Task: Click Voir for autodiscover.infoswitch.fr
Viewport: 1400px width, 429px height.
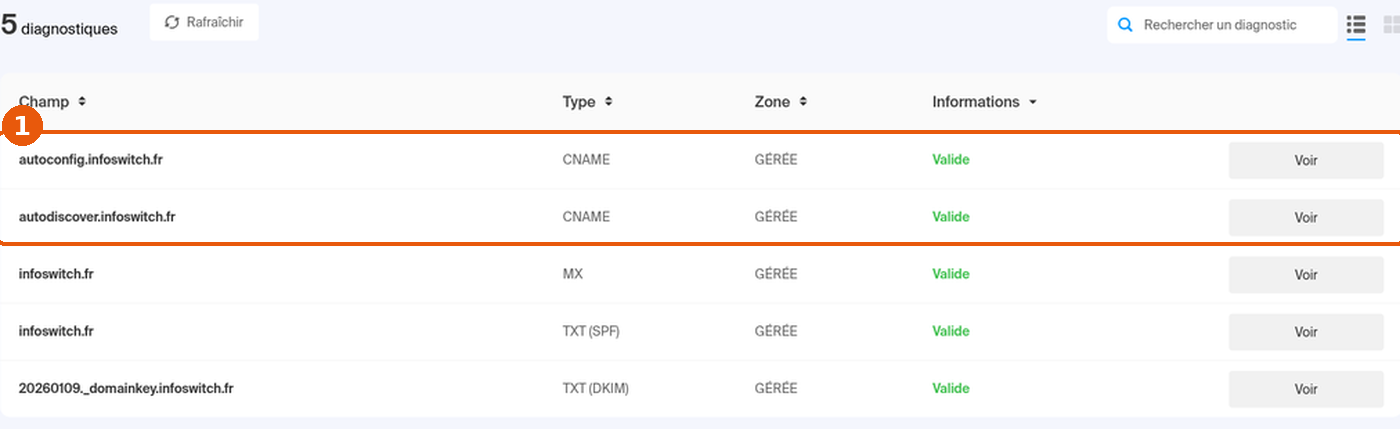Action: pyautogui.click(x=1306, y=217)
